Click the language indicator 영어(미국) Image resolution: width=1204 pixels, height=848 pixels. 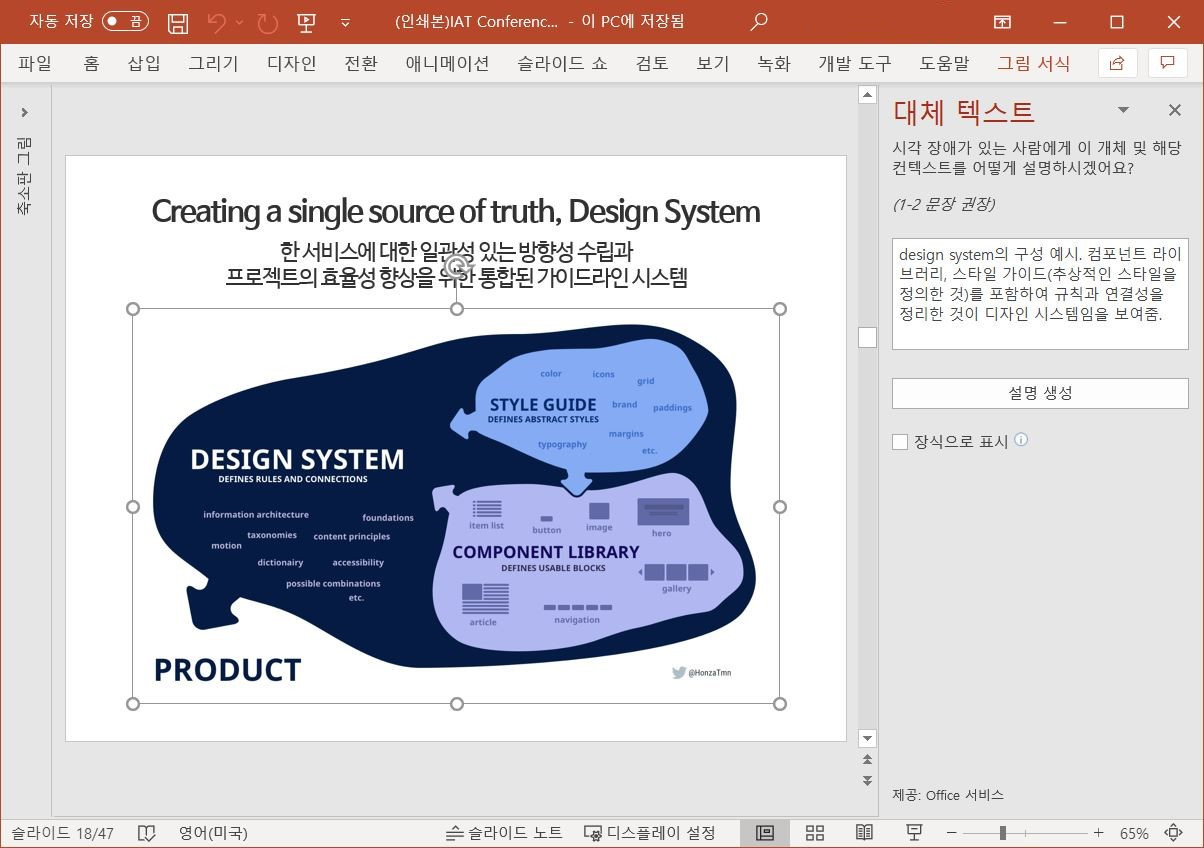(213, 833)
